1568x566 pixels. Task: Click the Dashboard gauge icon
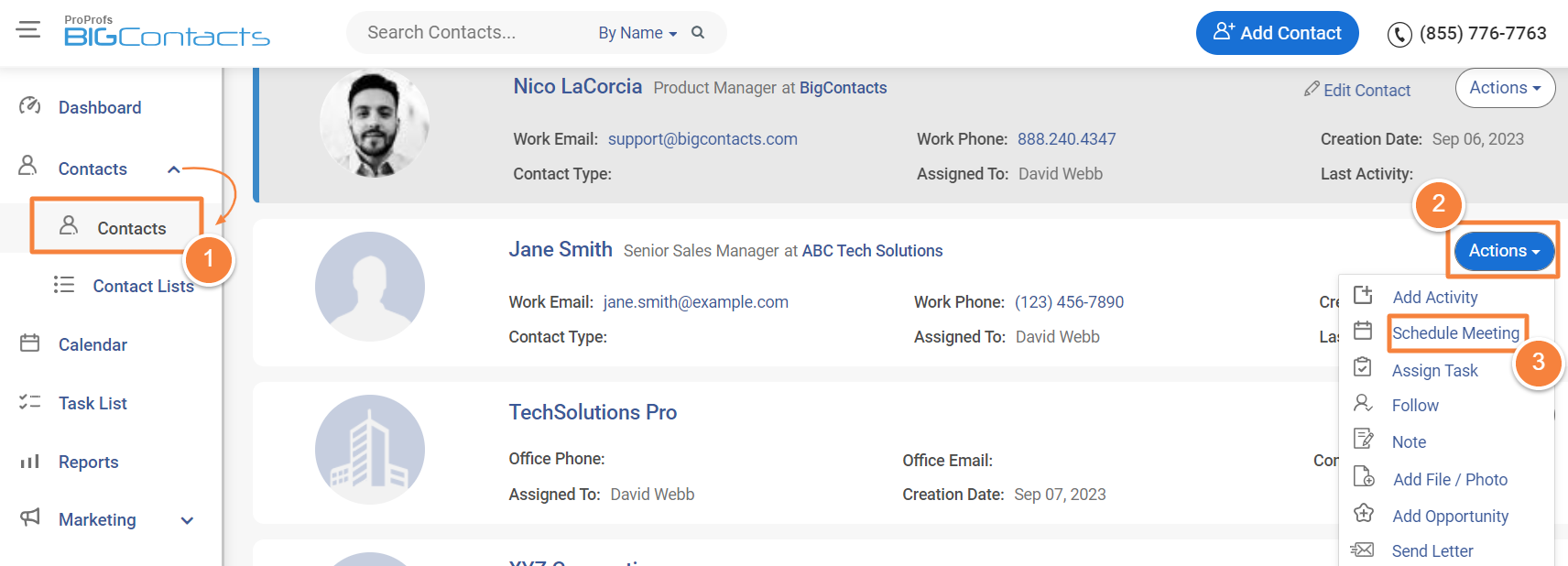click(x=30, y=106)
